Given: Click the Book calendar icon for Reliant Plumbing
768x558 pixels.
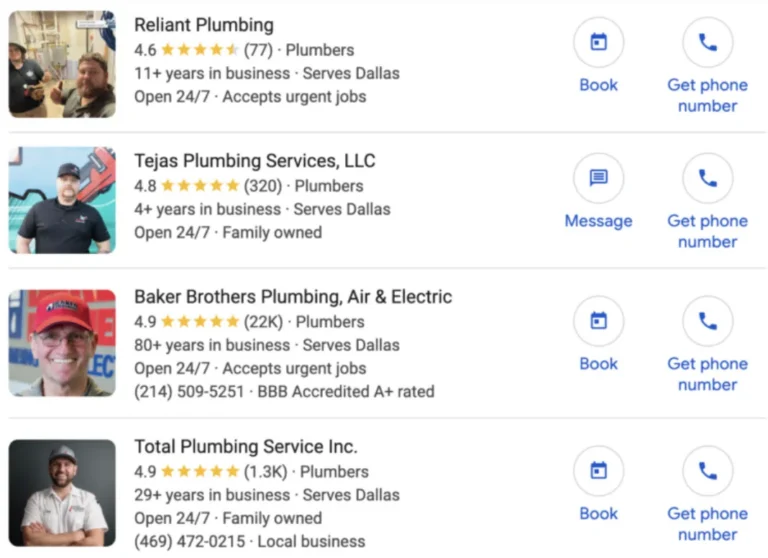Looking at the screenshot, I should click(598, 43).
